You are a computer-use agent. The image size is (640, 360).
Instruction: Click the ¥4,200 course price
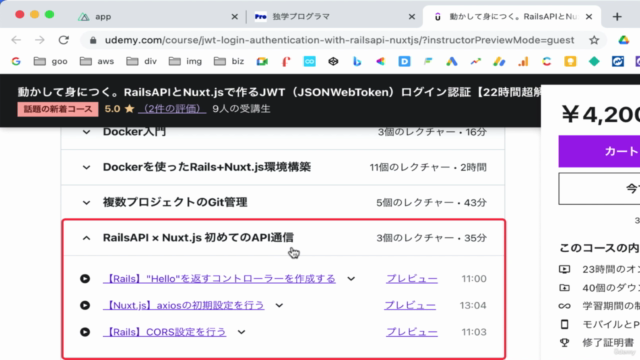pos(600,114)
